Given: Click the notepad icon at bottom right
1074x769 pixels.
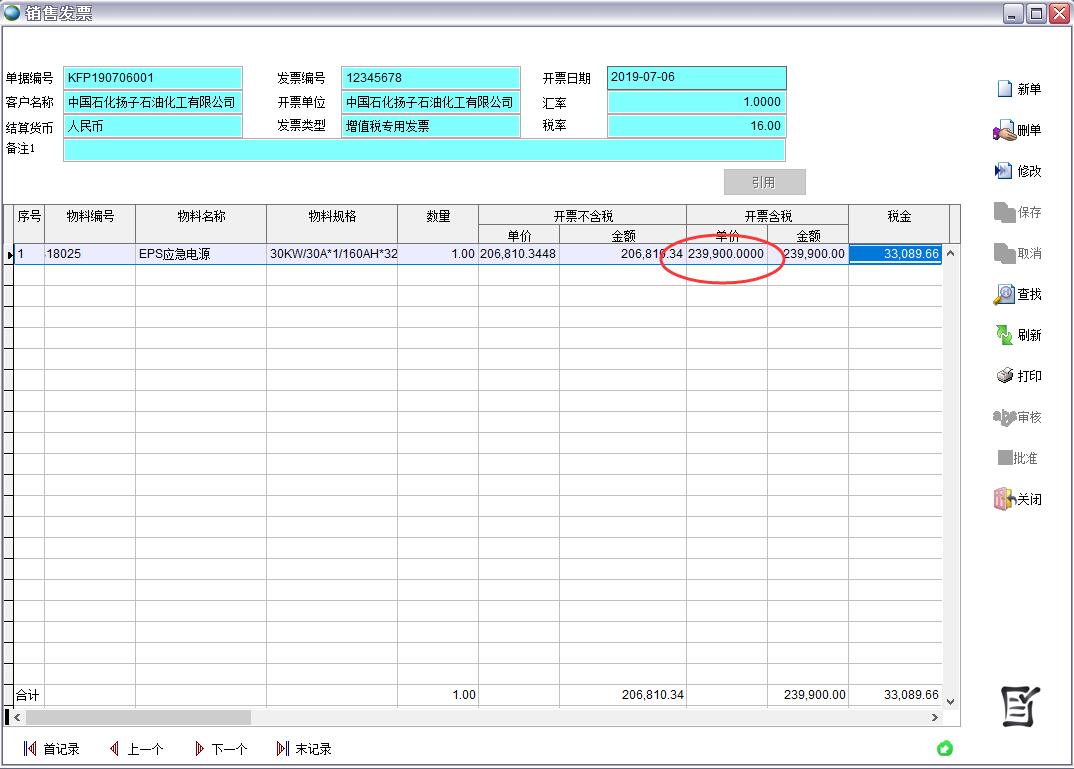Looking at the screenshot, I should click(1020, 706).
